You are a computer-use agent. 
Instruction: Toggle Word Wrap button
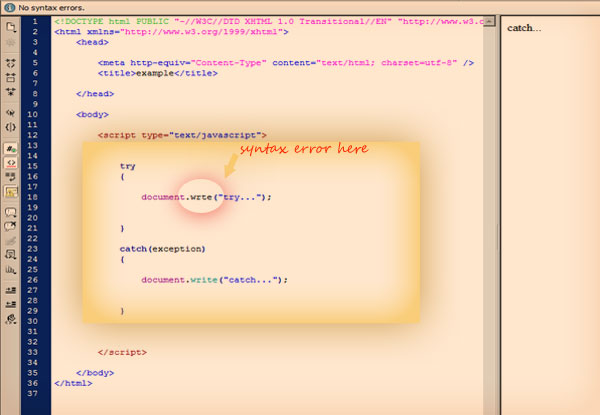coord(11,177)
